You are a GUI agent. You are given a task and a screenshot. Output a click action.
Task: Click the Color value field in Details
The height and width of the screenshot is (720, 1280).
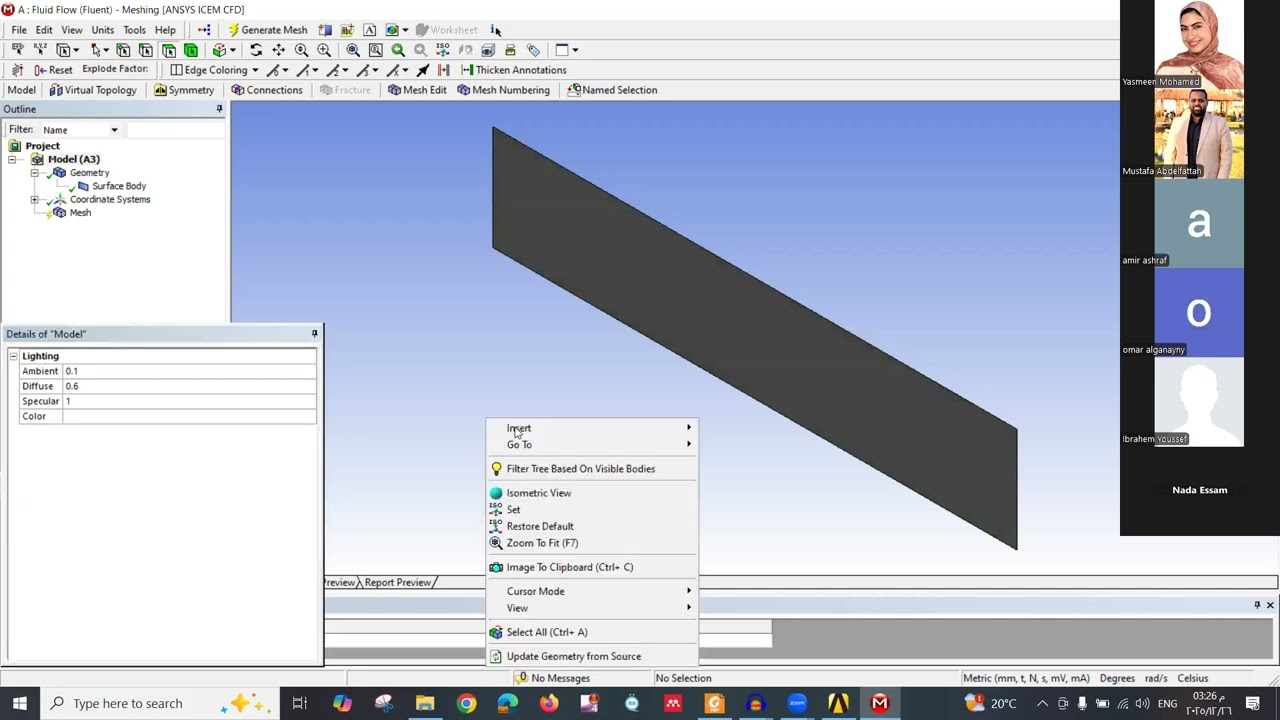tap(190, 416)
